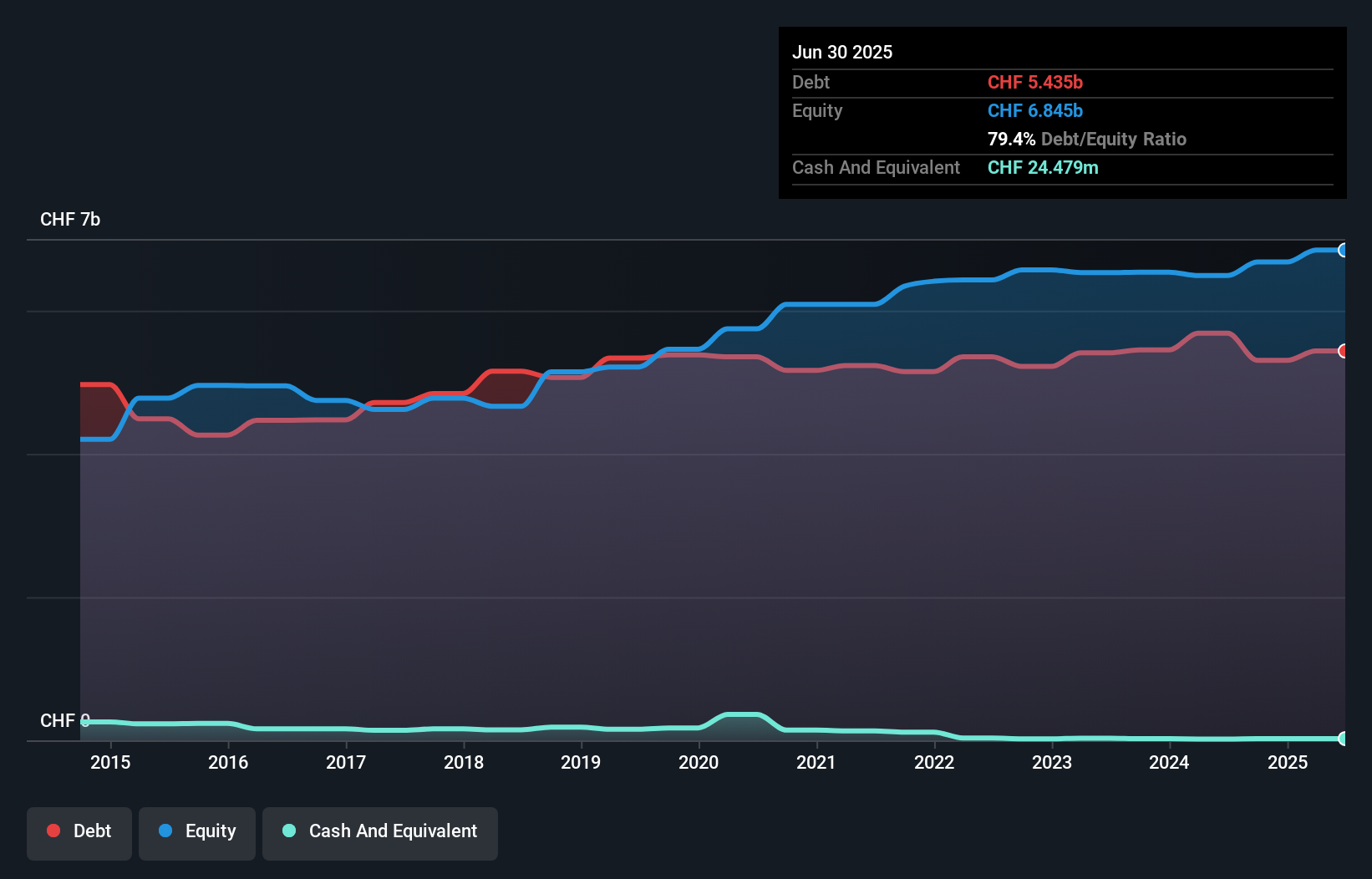This screenshot has width=1372, height=879.
Task: Toggle the Debt series legend button
Action: (79, 832)
